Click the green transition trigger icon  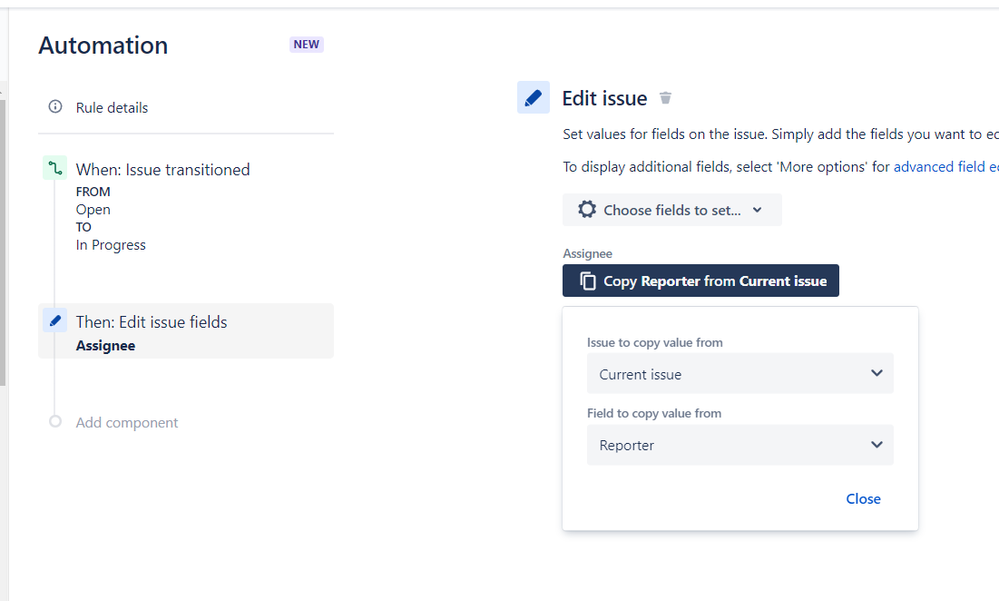(55, 168)
